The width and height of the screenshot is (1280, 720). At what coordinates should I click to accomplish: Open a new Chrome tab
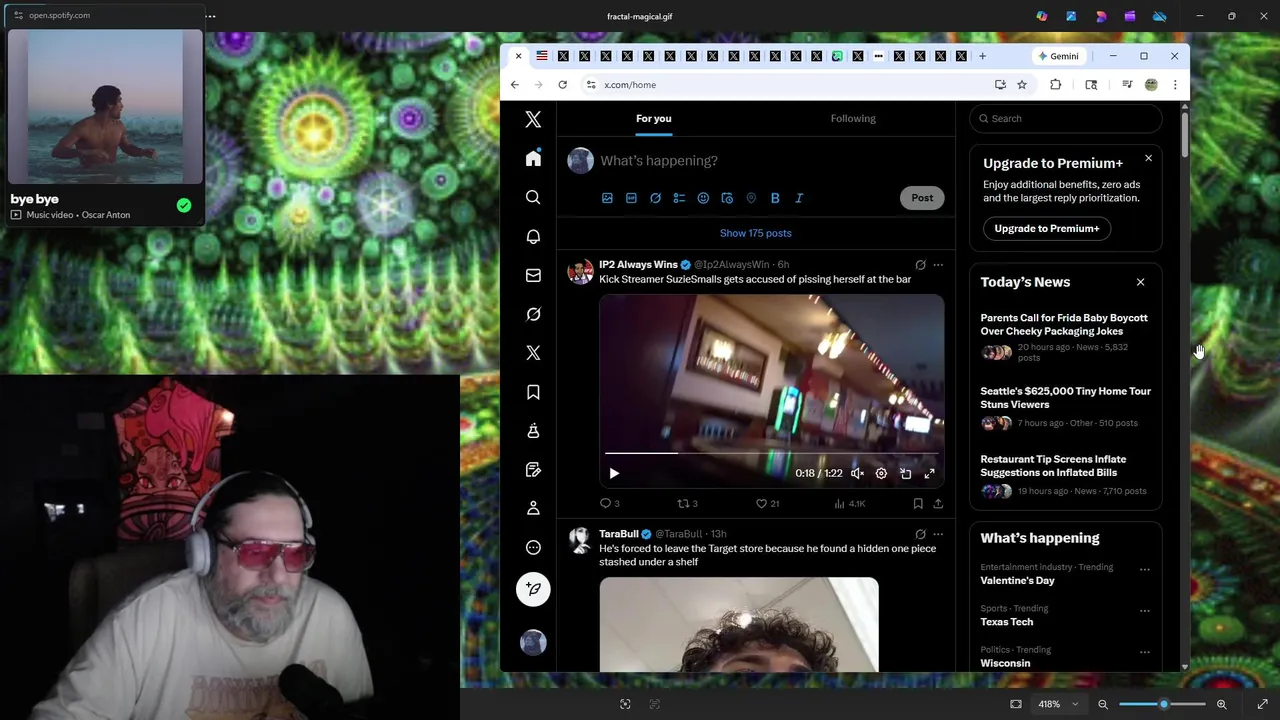point(982,56)
